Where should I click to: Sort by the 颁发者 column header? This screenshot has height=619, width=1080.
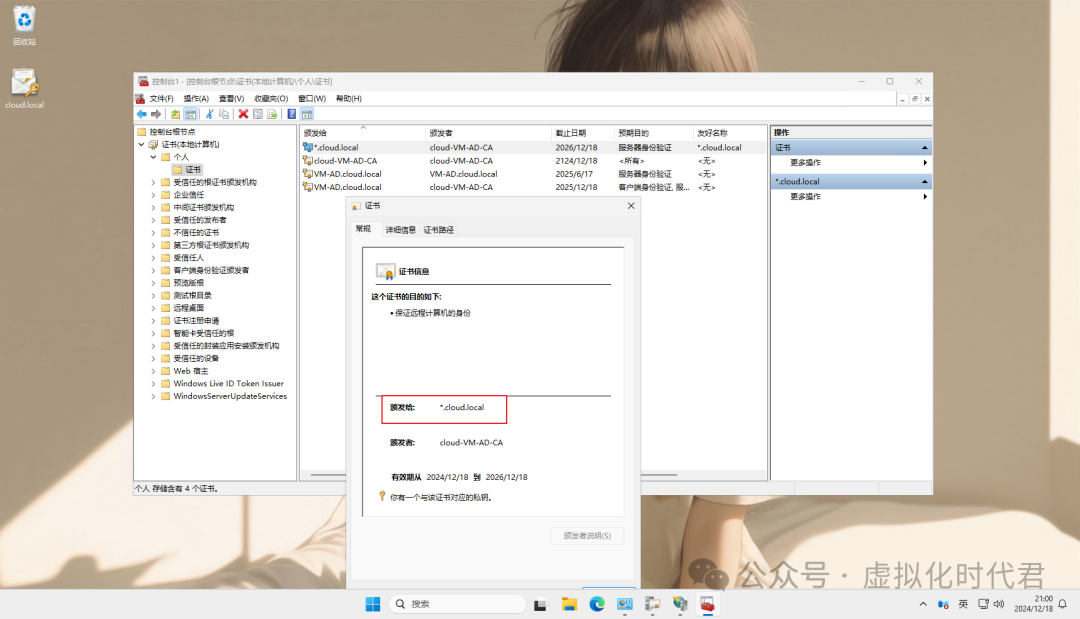coord(488,133)
